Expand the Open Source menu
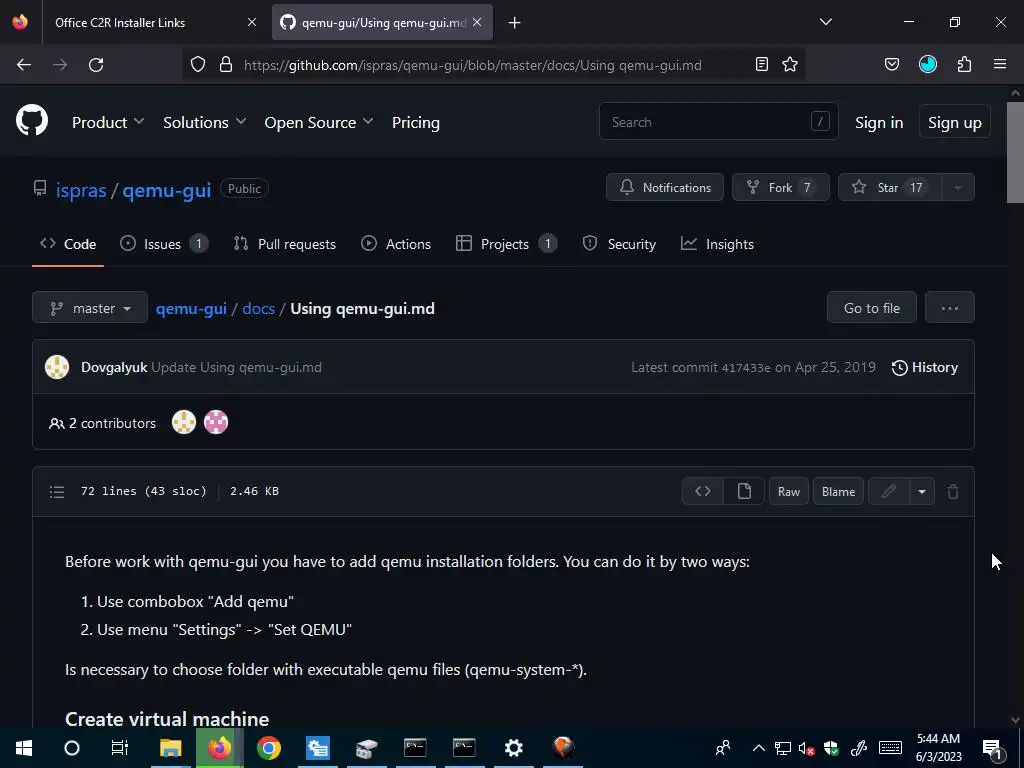 click(x=319, y=122)
